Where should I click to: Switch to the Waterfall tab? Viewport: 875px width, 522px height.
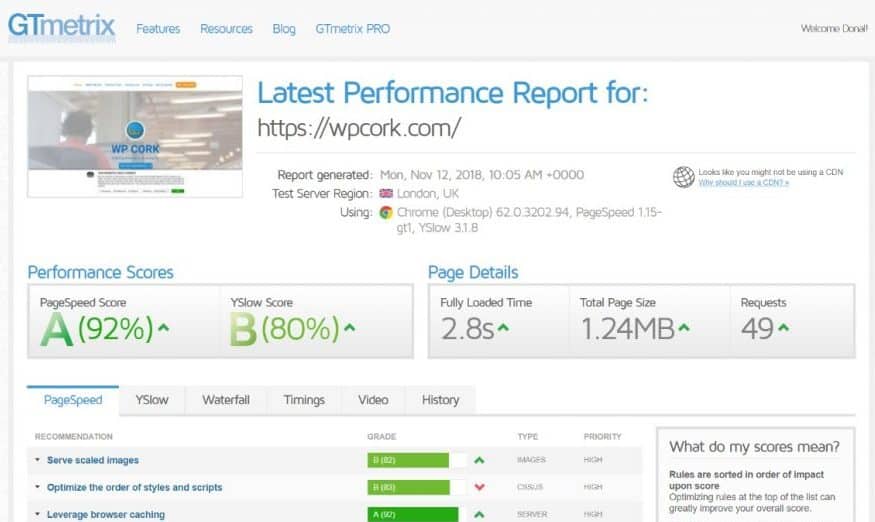click(226, 400)
